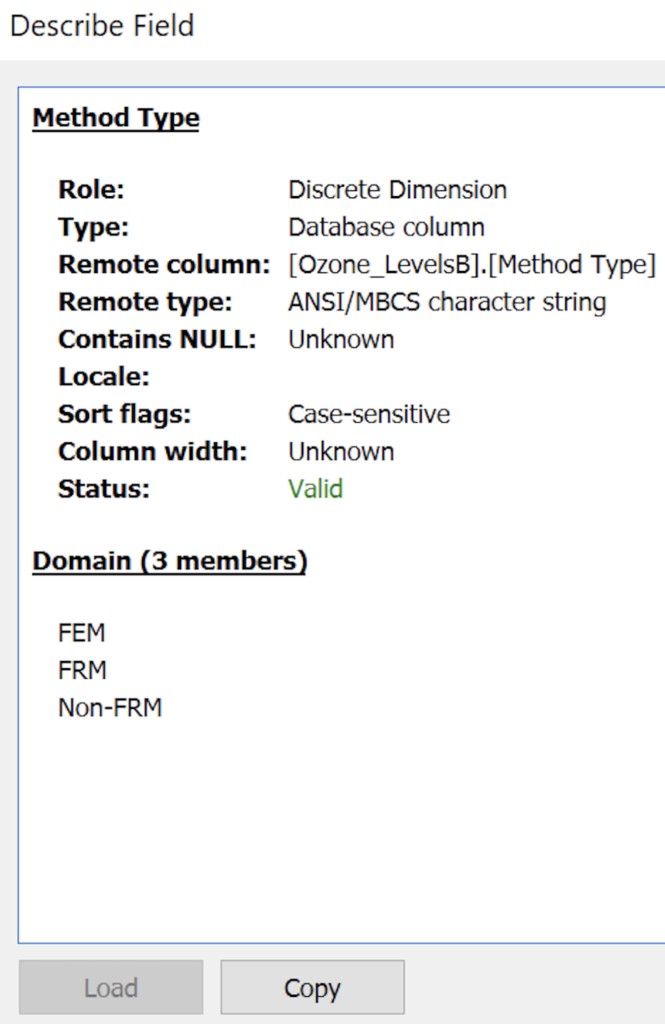Image resolution: width=665 pixels, height=1024 pixels.
Task: Click the Remote column label
Action: click(164, 265)
